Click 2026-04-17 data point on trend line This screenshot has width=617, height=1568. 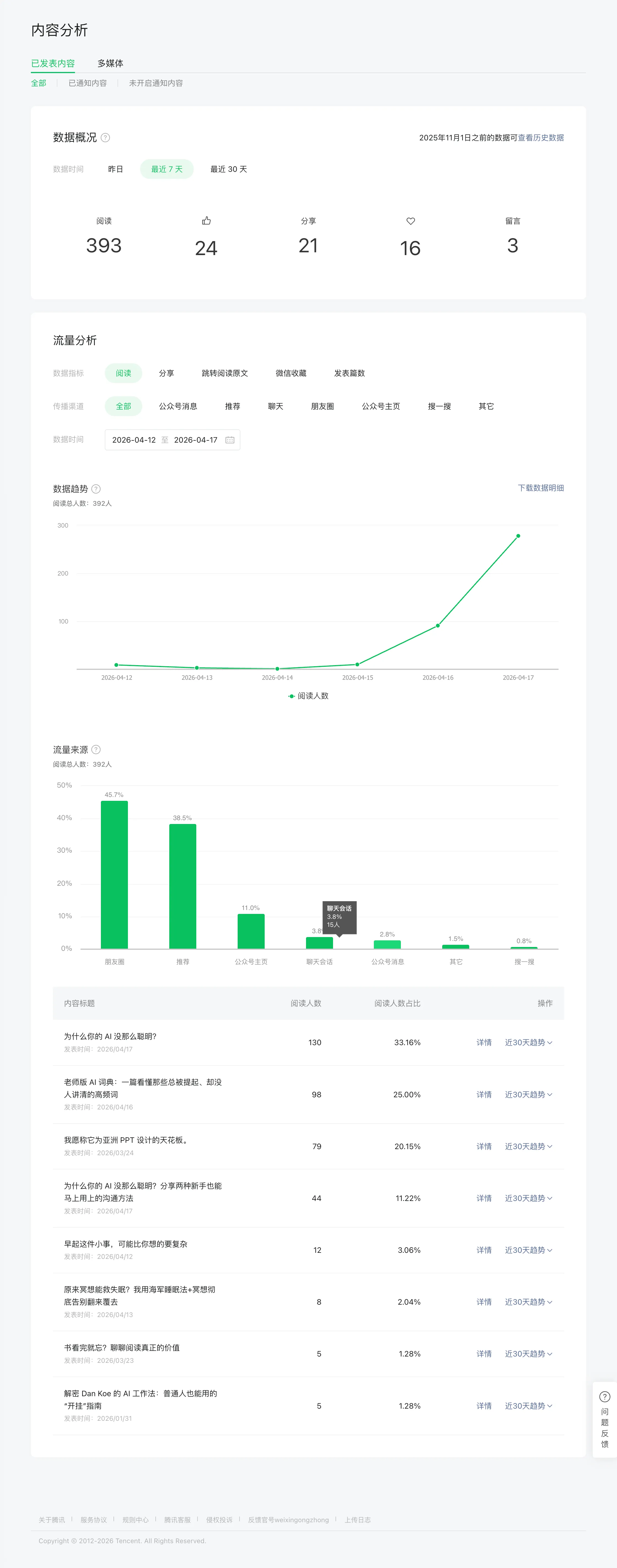(x=518, y=536)
